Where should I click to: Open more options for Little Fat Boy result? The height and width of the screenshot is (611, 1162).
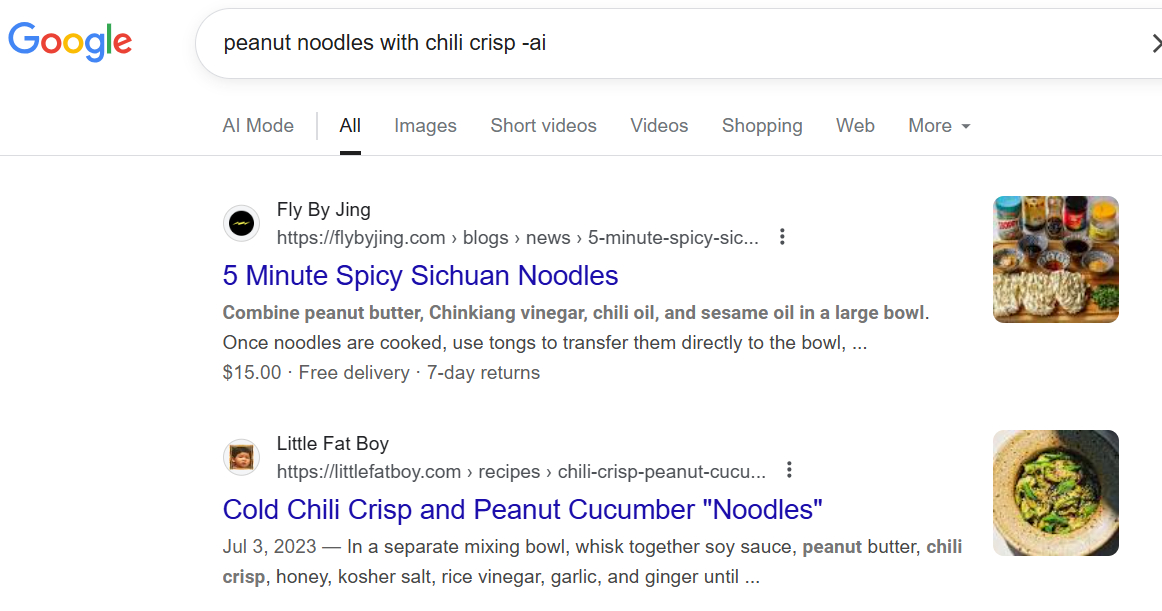(789, 470)
